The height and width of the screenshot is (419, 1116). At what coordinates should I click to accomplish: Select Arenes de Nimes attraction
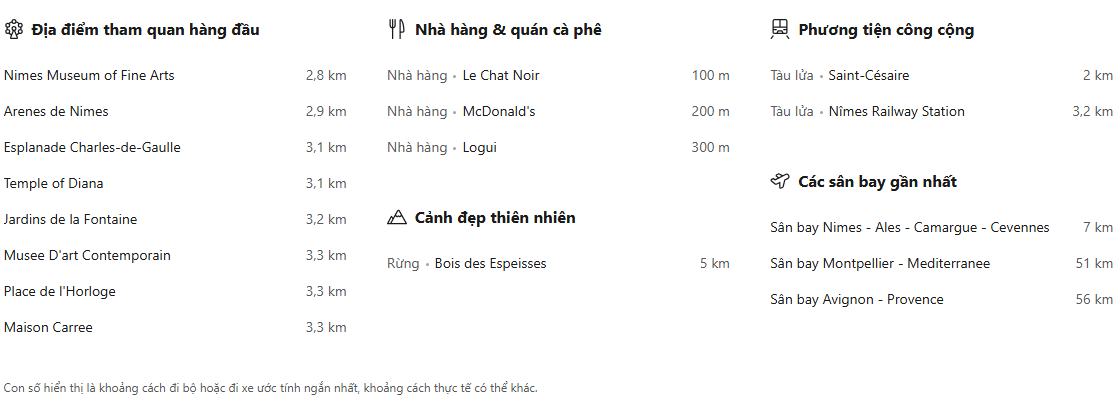56,112
